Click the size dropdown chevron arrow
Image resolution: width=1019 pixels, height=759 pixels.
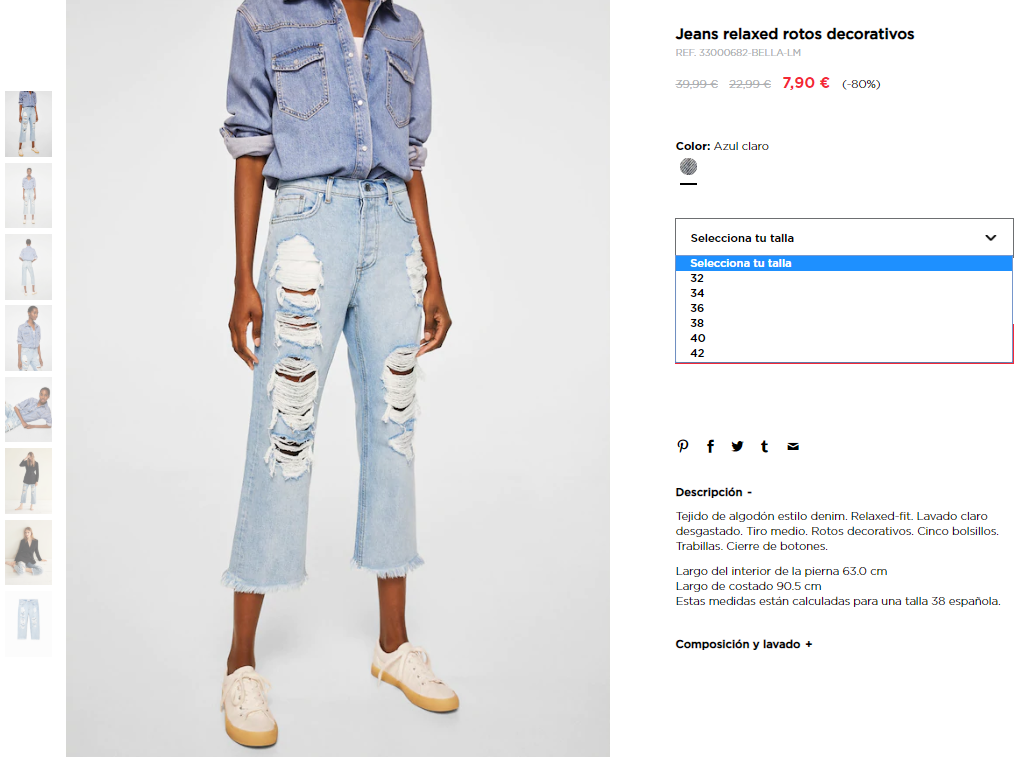pyautogui.click(x=990, y=238)
